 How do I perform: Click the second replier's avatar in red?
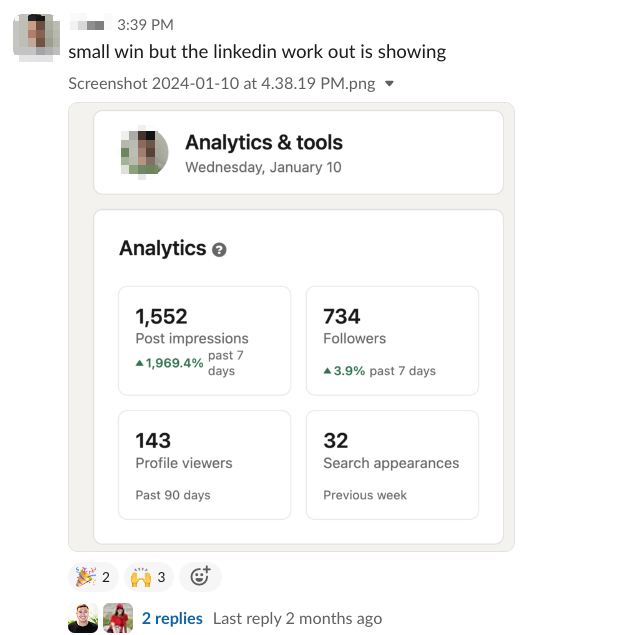[x=117, y=619]
